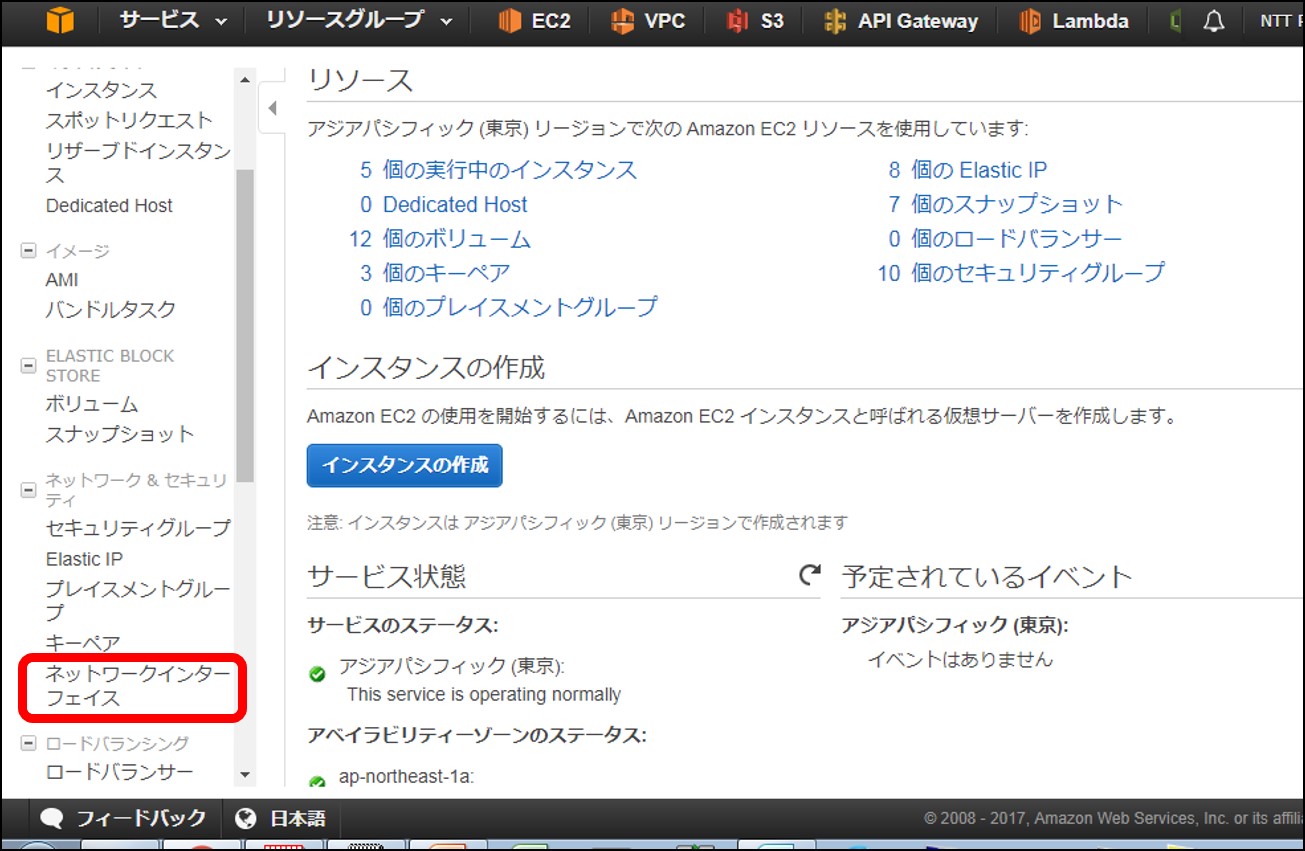Click the AWS cube logo icon
Screen dimensions: 1305x851
pyautogui.click(x=60, y=20)
